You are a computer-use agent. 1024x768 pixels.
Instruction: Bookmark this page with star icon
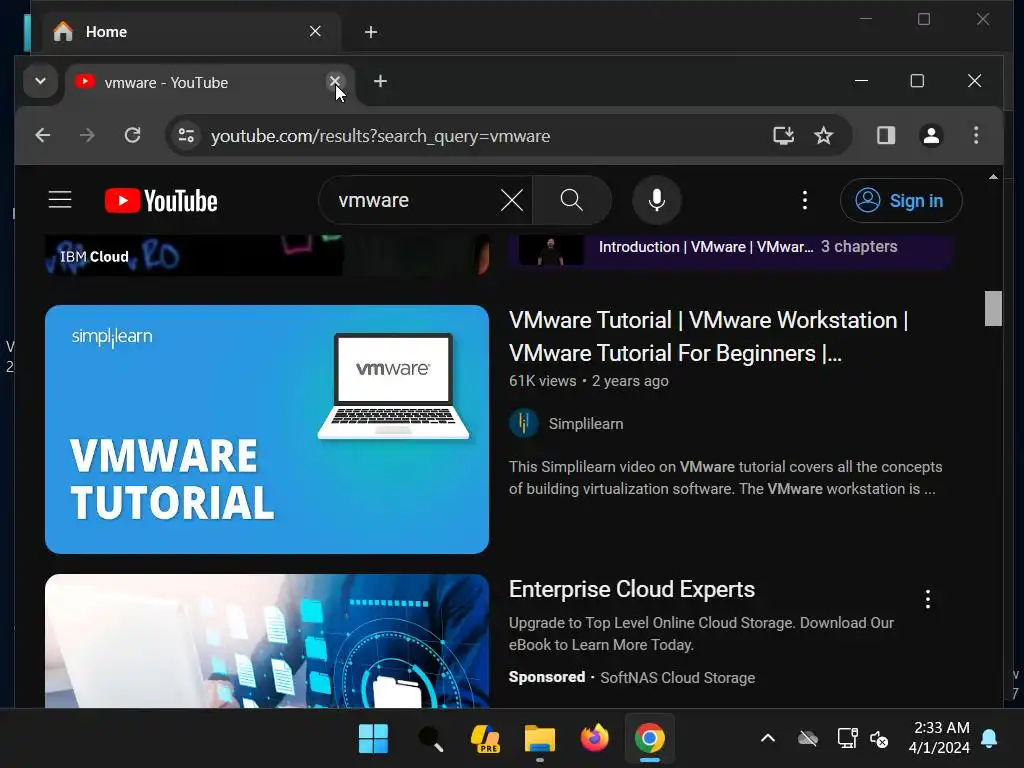pos(824,135)
